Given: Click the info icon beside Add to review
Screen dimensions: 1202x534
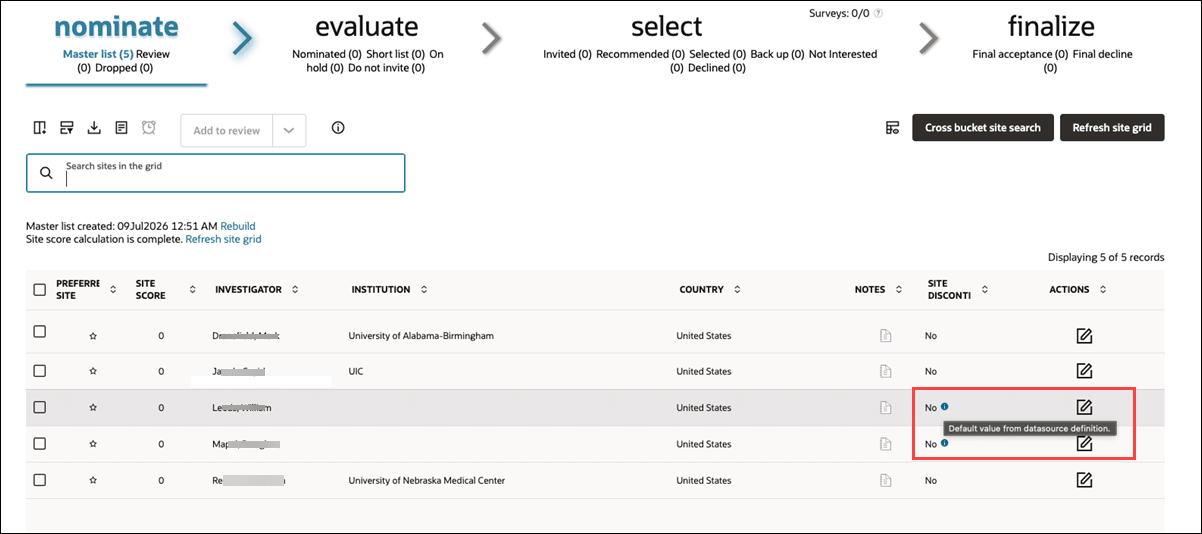Looking at the screenshot, I should (x=338, y=128).
